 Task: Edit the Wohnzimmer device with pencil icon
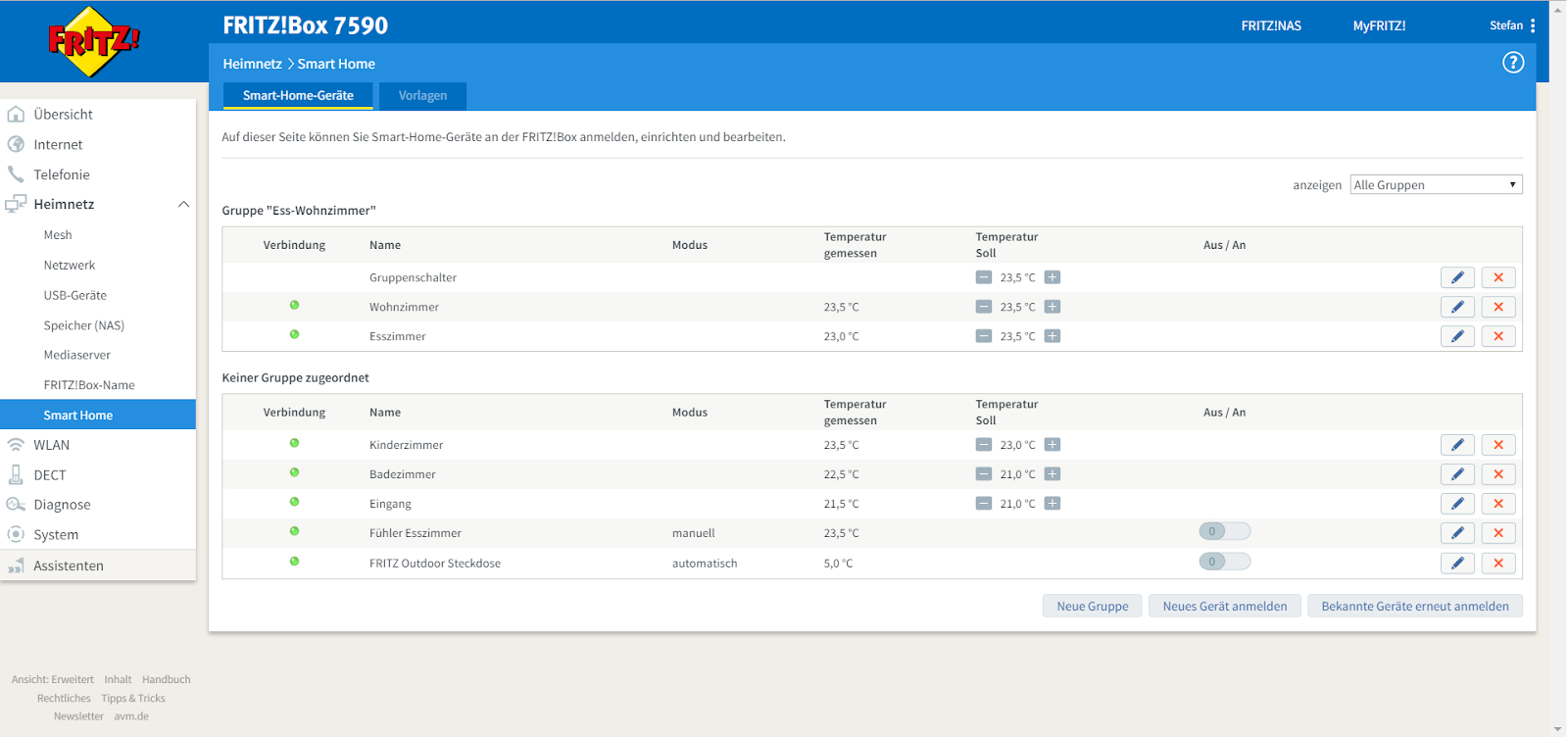(x=1457, y=307)
